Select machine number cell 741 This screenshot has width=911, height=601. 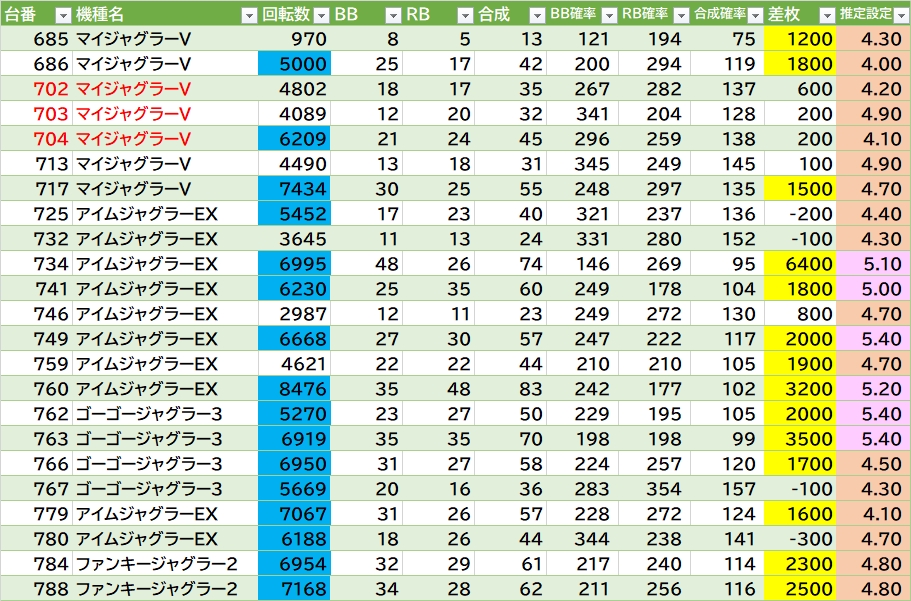tap(36, 289)
